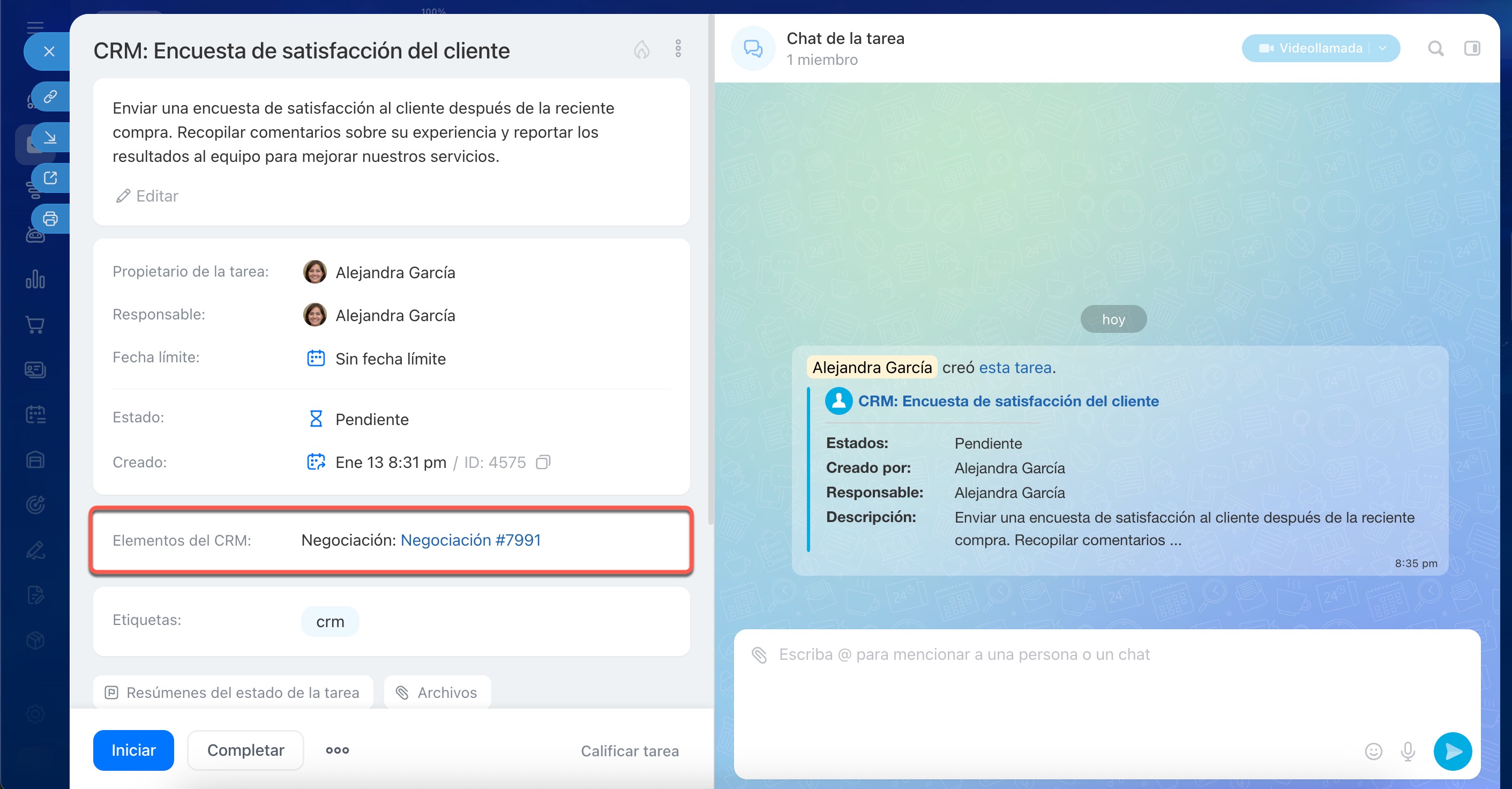Toggle the chat sidebar panel icon
Viewport: 1512px width, 789px height.
coord(1471,48)
